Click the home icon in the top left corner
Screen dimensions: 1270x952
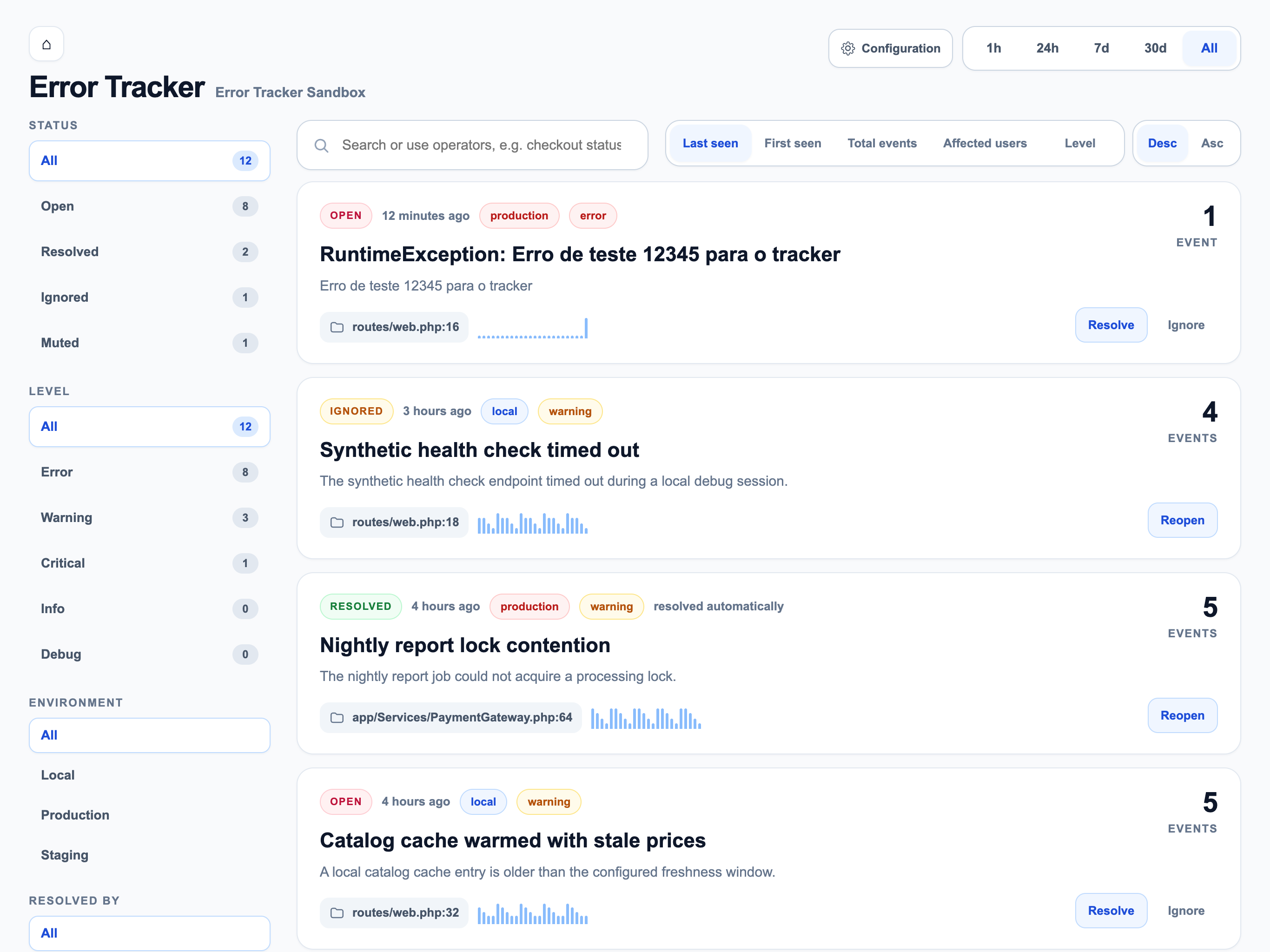(46, 44)
